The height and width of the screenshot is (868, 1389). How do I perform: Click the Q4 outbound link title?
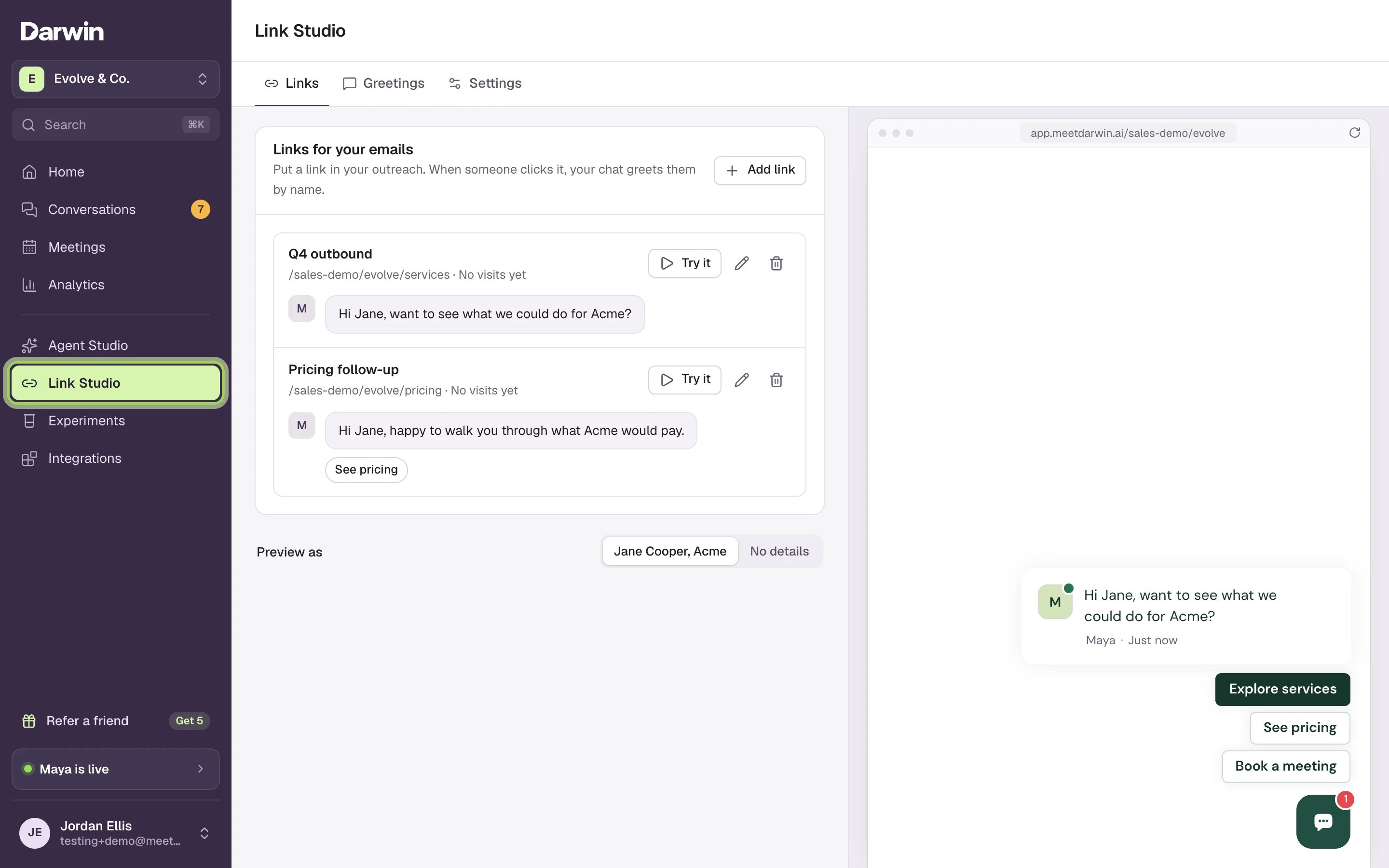pyautogui.click(x=330, y=254)
